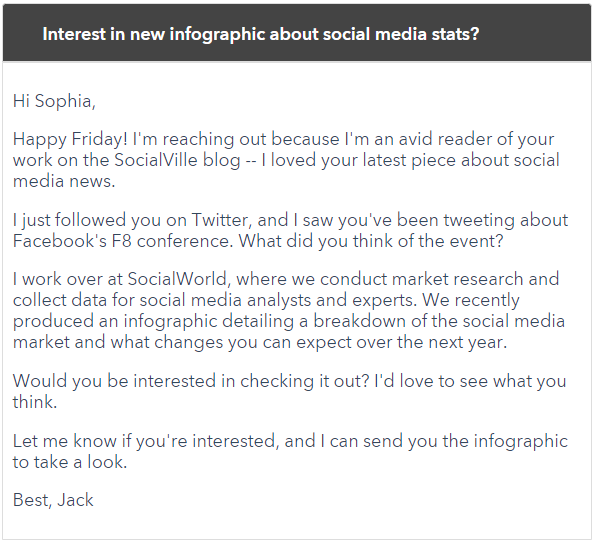597x546 pixels.
Task: Click the 'media news.' line ending
Action: pos(64,181)
